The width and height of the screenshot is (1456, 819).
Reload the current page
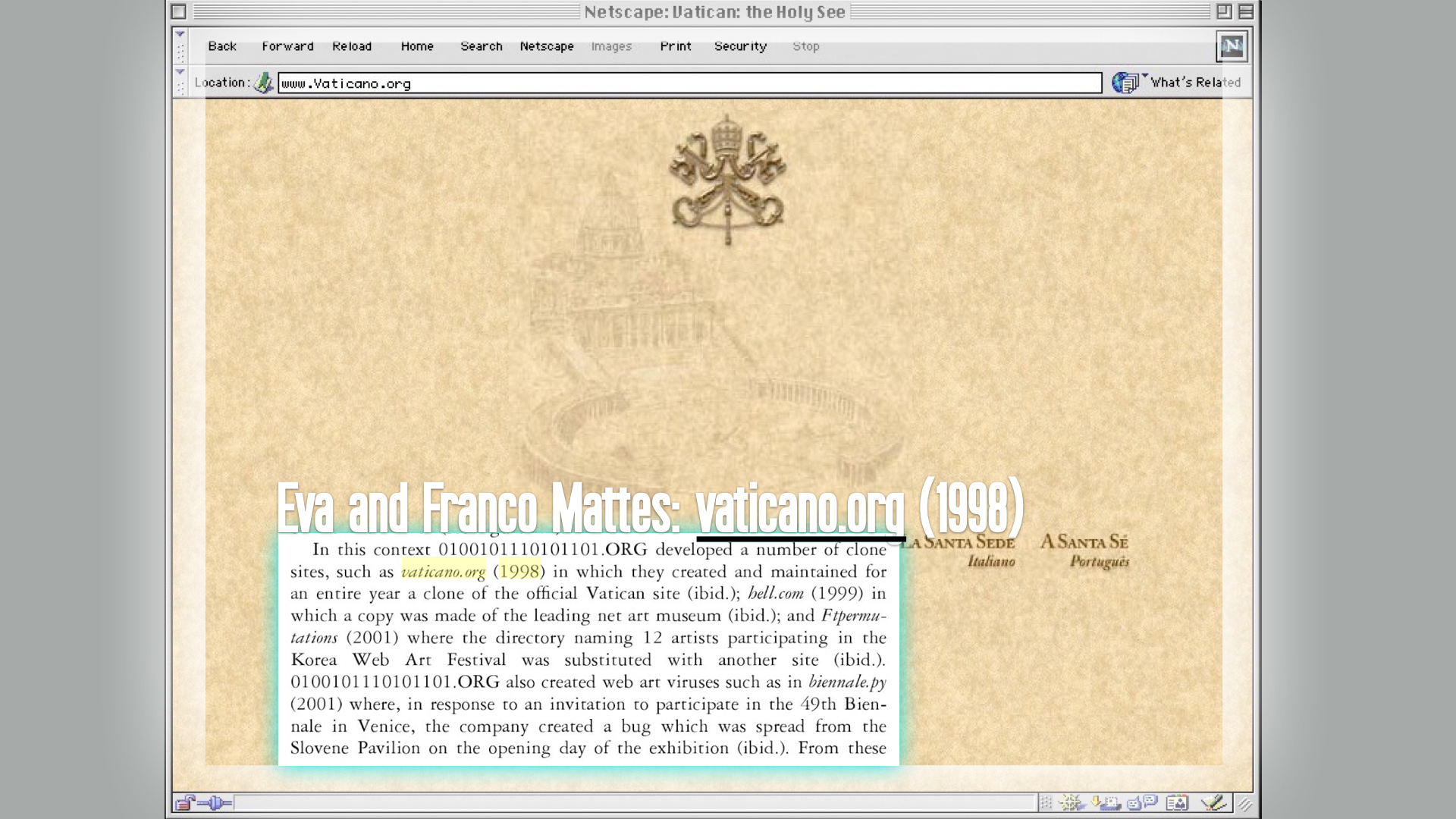tap(352, 46)
